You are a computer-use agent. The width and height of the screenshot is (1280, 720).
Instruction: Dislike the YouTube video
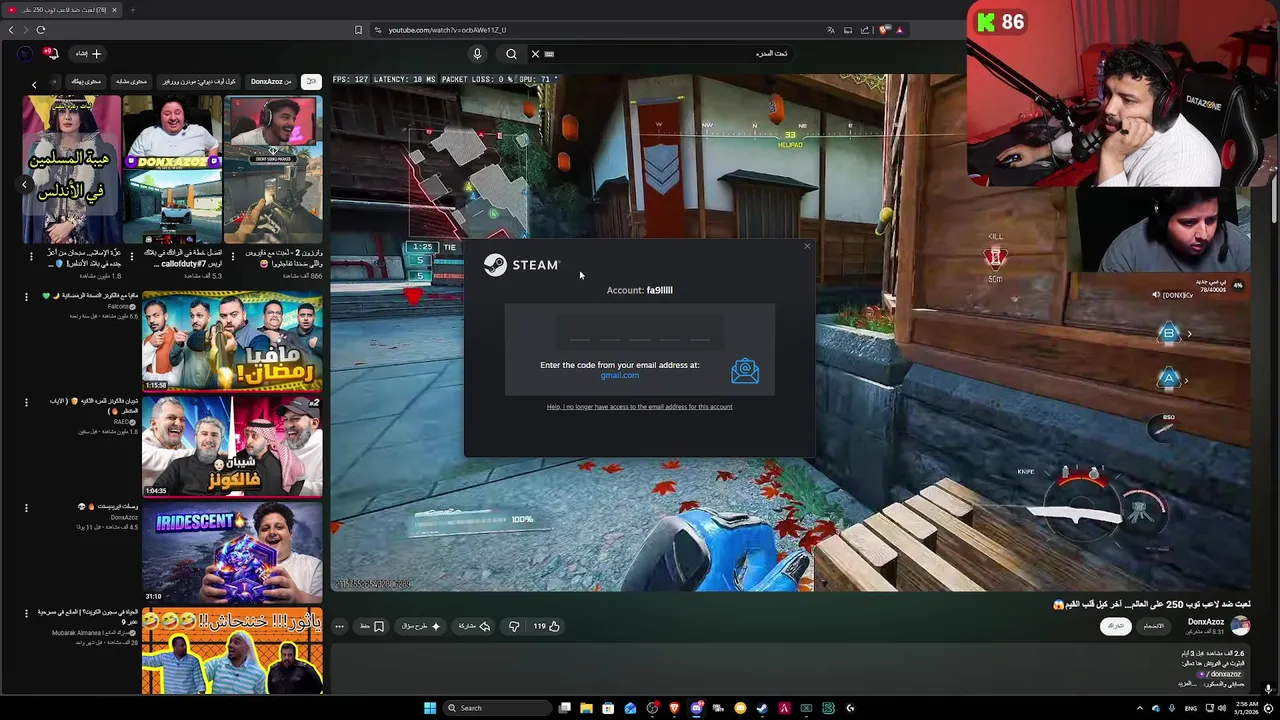pos(514,626)
